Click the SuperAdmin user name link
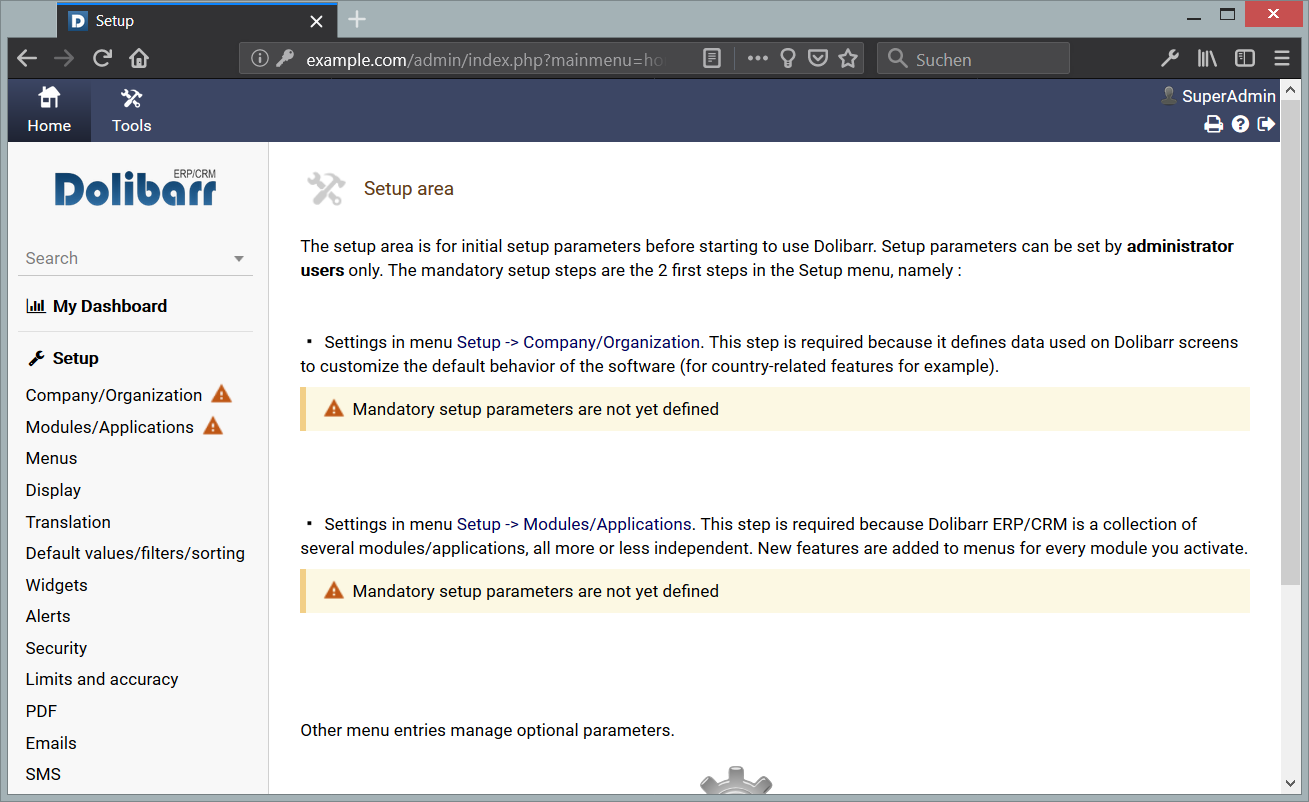Screen dimensions: 1309x802 pos(1229,96)
